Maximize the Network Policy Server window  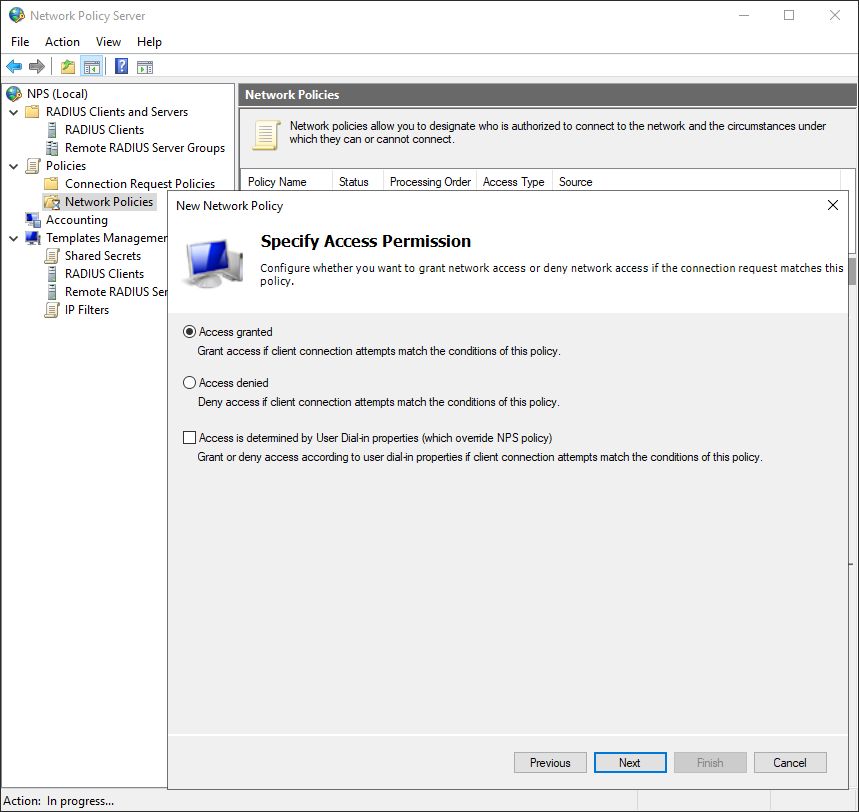click(789, 15)
